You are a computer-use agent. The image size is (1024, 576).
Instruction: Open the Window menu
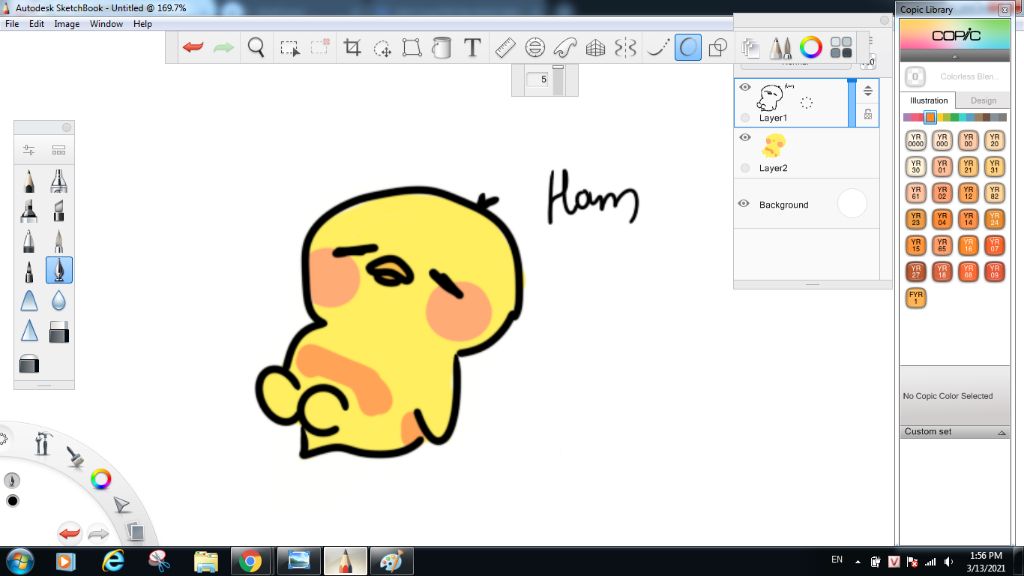(106, 24)
